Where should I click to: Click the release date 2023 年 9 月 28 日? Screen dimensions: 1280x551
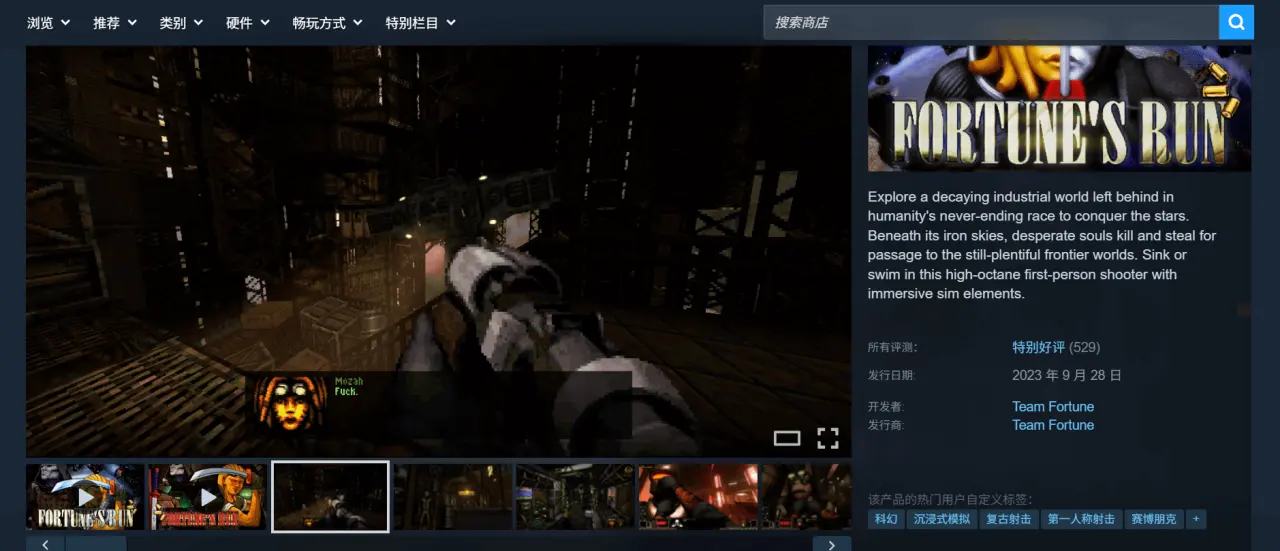(1067, 376)
